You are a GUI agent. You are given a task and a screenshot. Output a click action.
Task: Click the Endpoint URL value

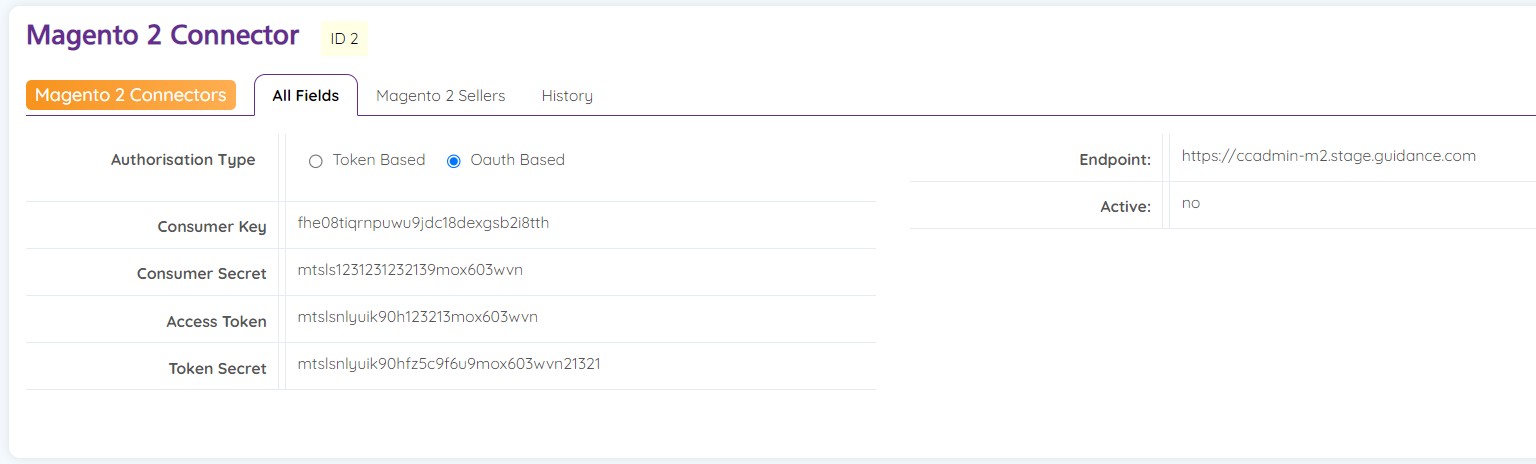click(1328, 156)
